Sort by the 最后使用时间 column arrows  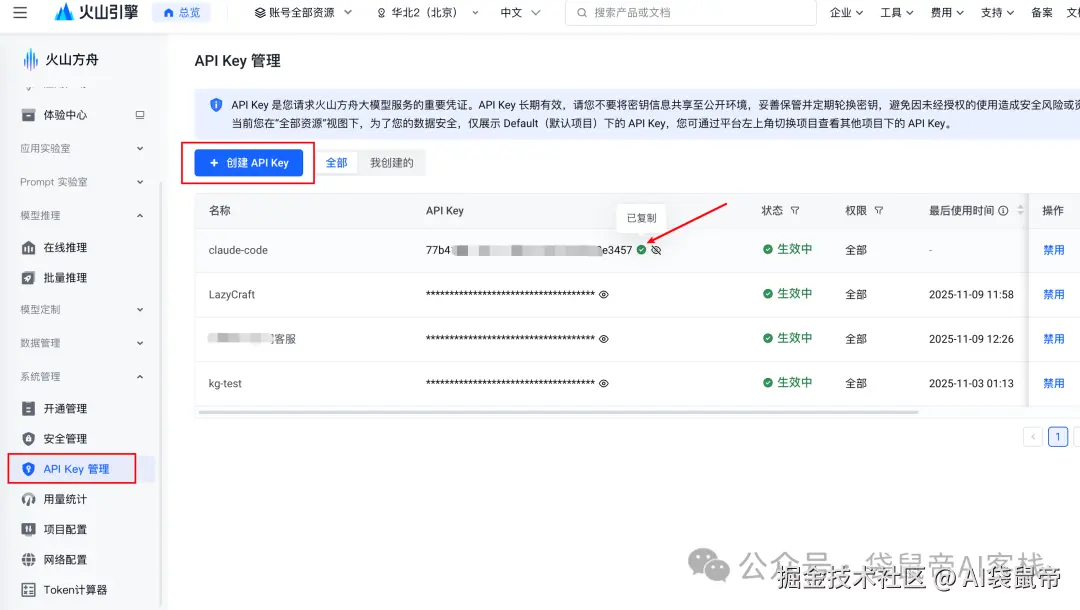pyautogui.click(x=1020, y=211)
